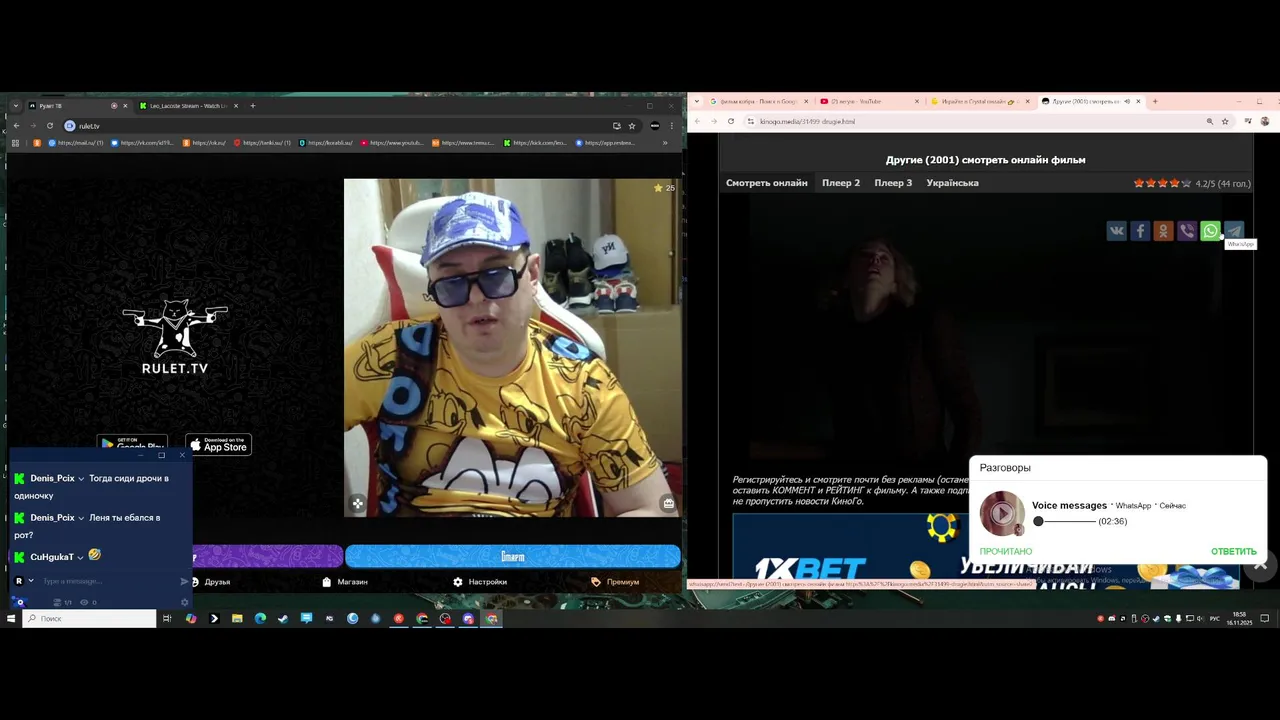Click the 1XBET advertisement banner
This screenshot has height=720, width=1280.
[x=985, y=551]
